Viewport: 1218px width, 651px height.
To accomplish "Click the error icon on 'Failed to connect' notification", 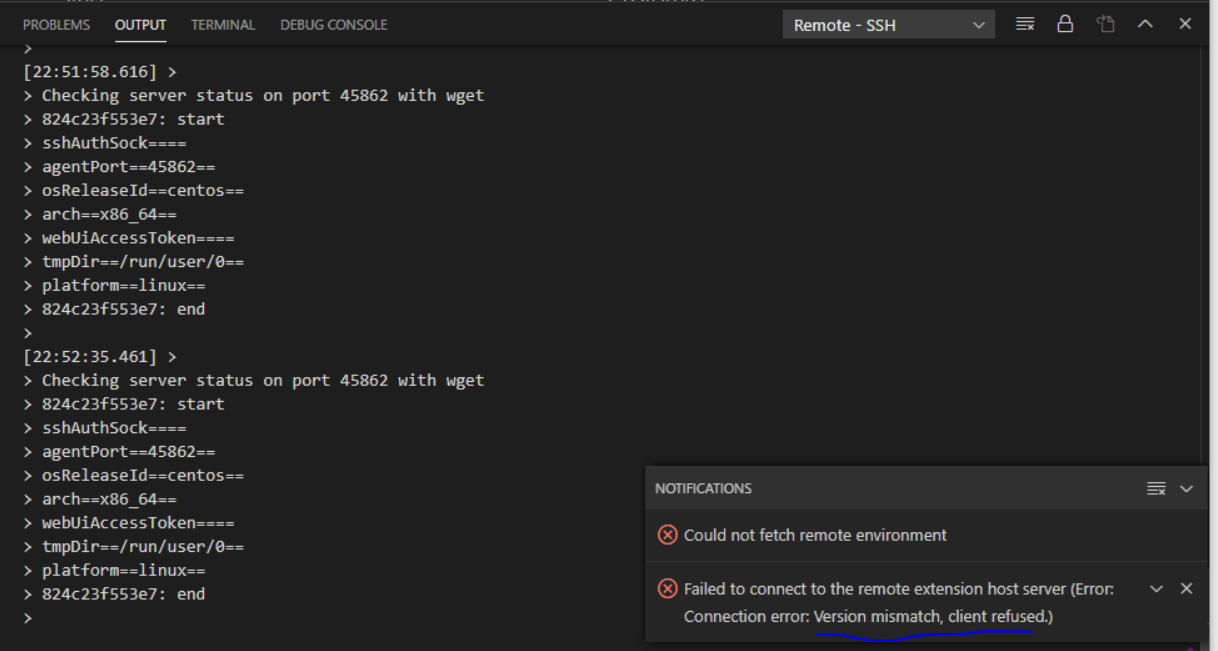I will [x=667, y=589].
